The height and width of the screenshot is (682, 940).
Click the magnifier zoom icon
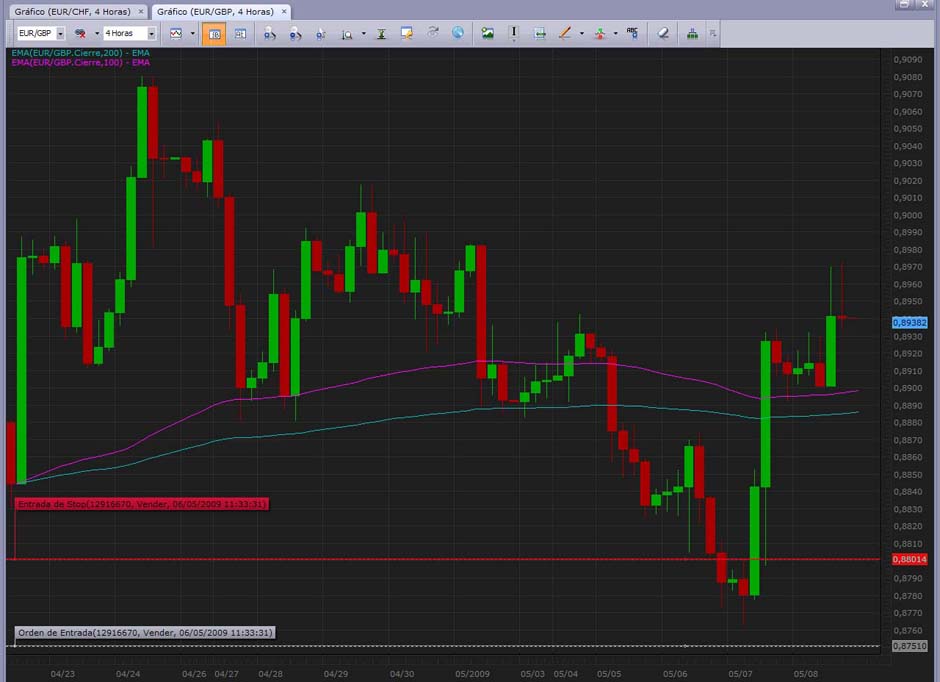(347, 33)
